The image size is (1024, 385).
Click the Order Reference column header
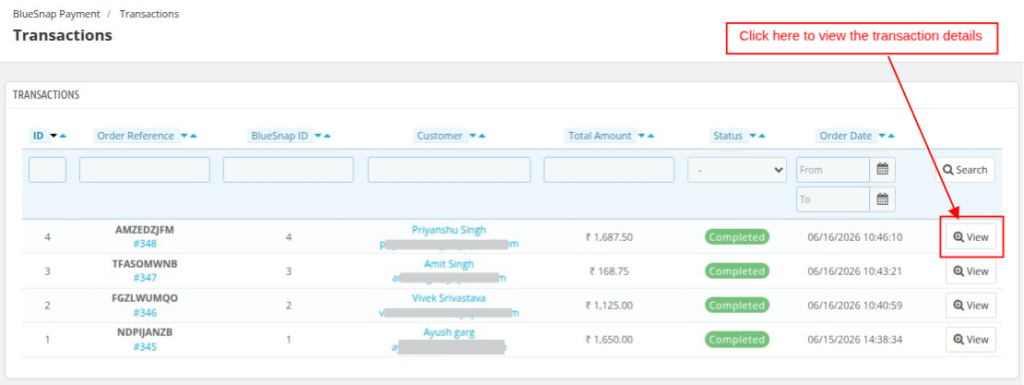tap(135, 136)
